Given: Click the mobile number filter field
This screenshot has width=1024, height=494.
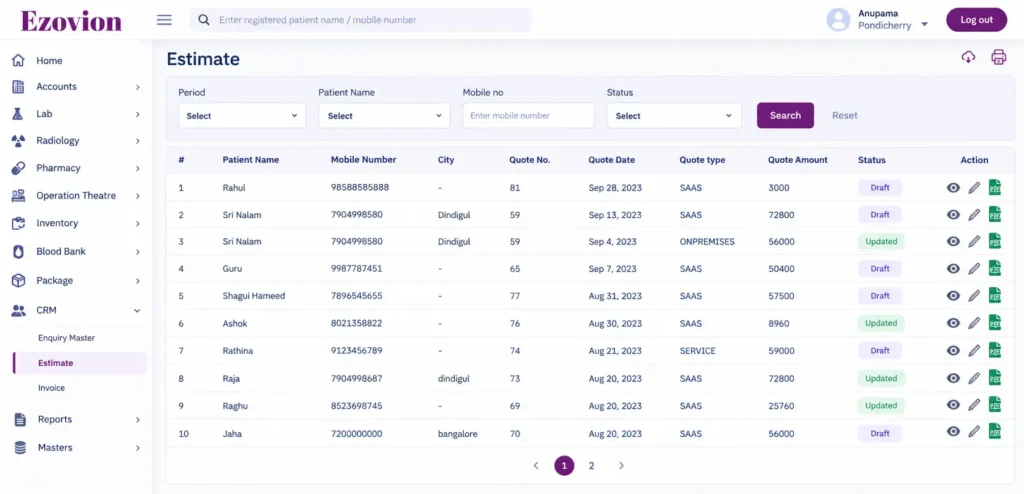Looking at the screenshot, I should pos(528,116).
